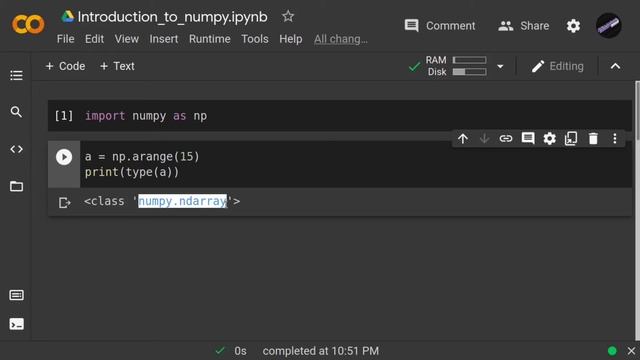Open the Table of contents sidebar
This screenshot has width=640, height=360.
(x=16, y=75)
